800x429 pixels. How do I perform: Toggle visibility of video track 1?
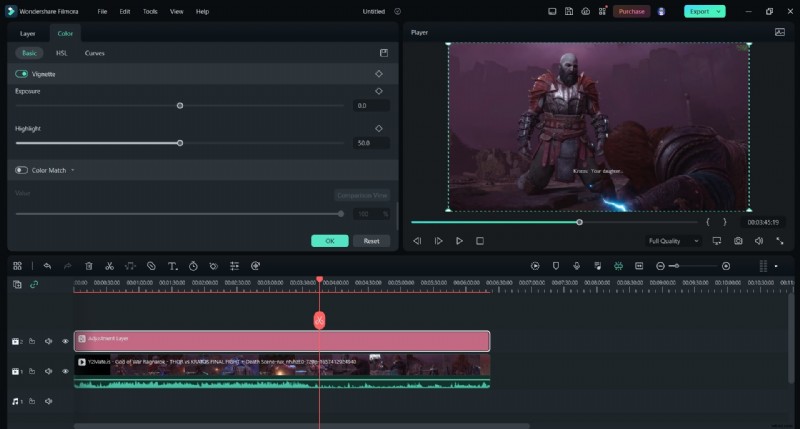[x=65, y=371]
